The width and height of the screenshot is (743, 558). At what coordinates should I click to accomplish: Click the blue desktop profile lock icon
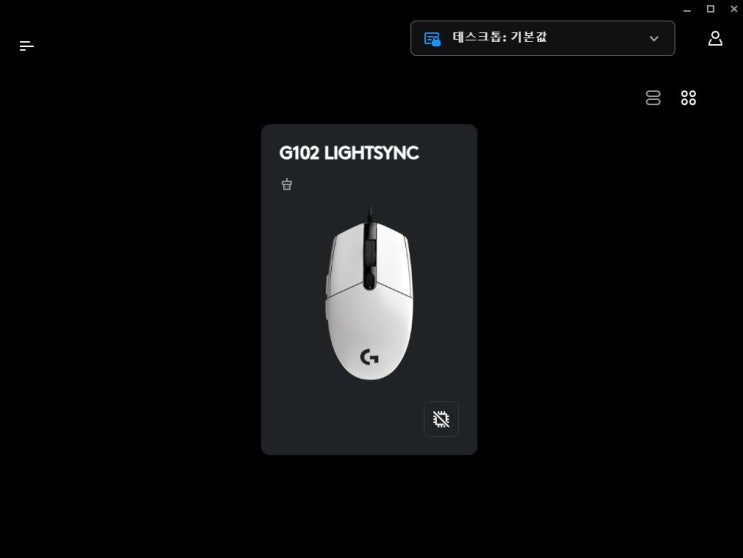pos(432,39)
